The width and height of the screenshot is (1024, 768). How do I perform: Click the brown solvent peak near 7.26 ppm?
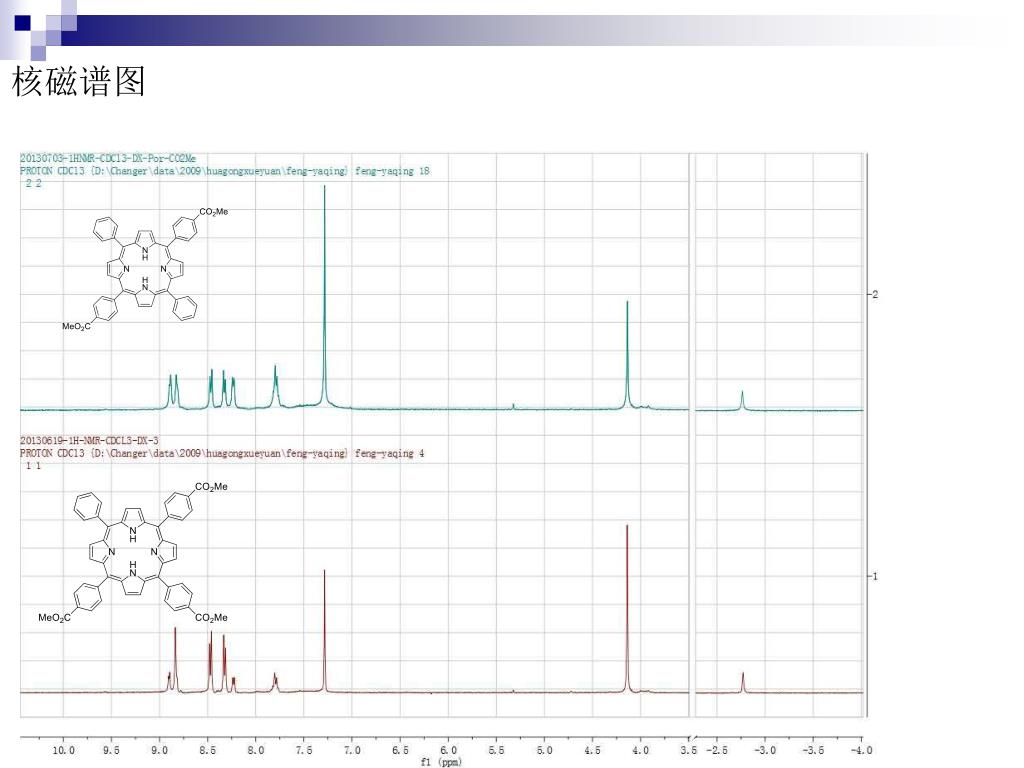(x=325, y=631)
